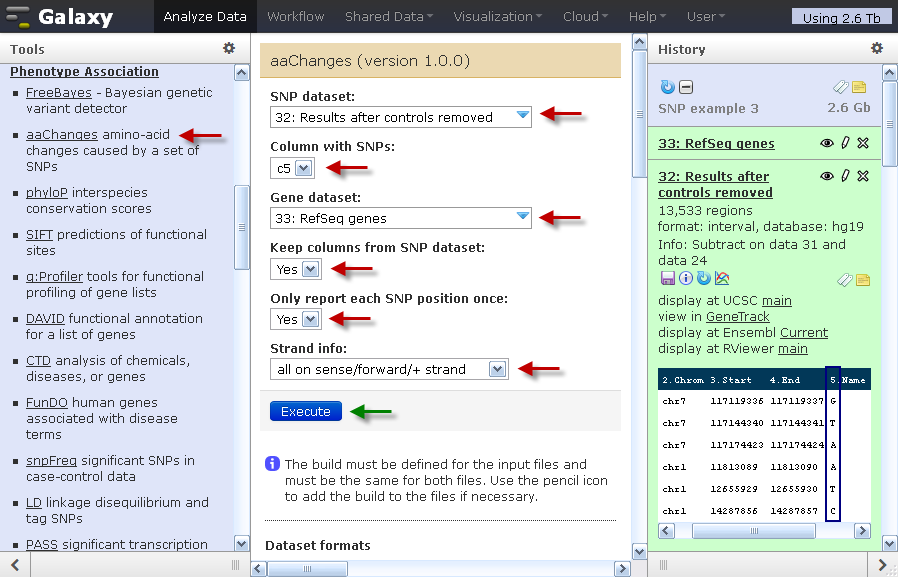Visualize dataset 32 with the chart icon

(x=722, y=278)
